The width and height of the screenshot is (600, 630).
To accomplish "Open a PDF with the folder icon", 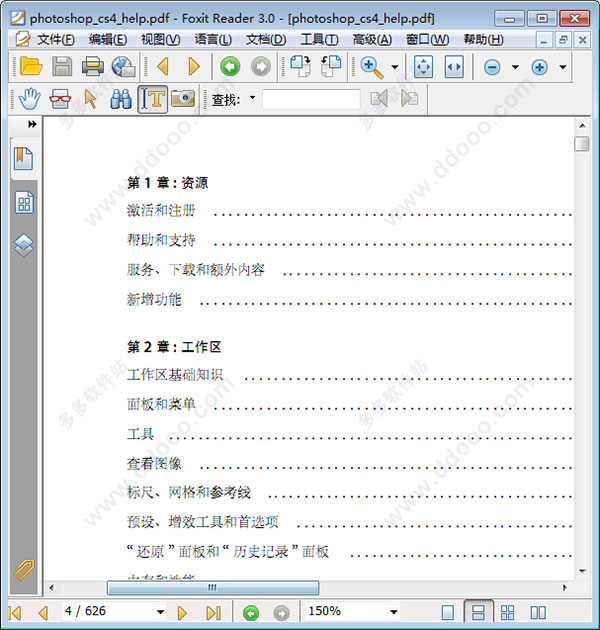I will (x=31, y=66).
